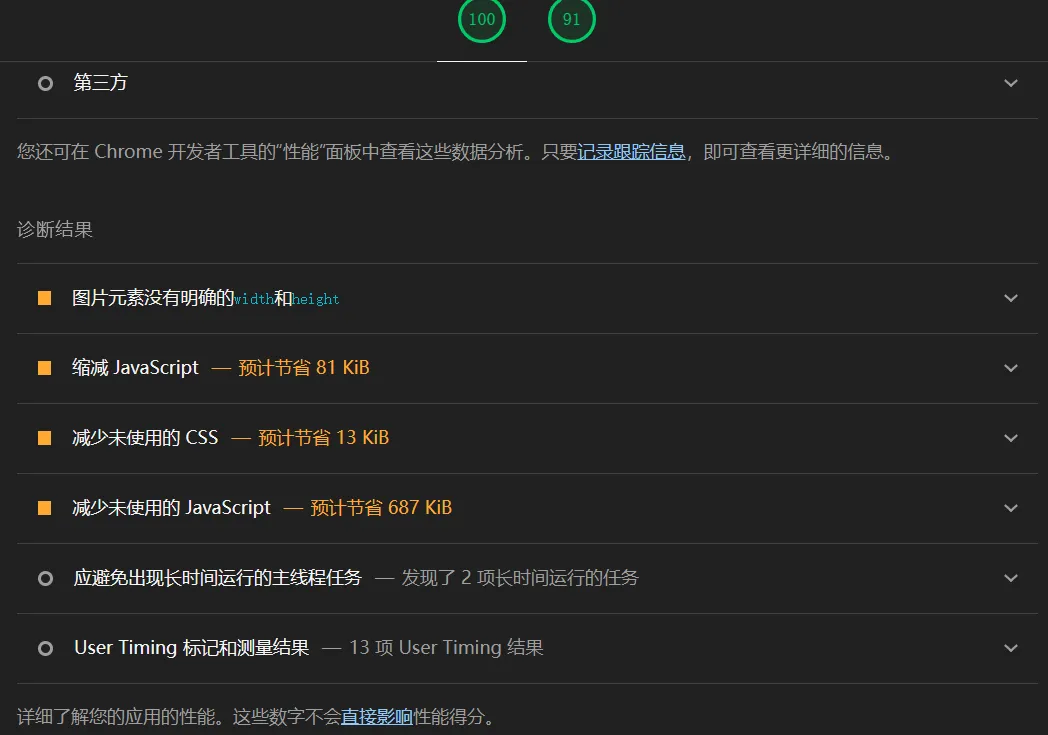Click orange square icon beside 图片元素没有明确的
1048x735 pixels.
[45, 298]
